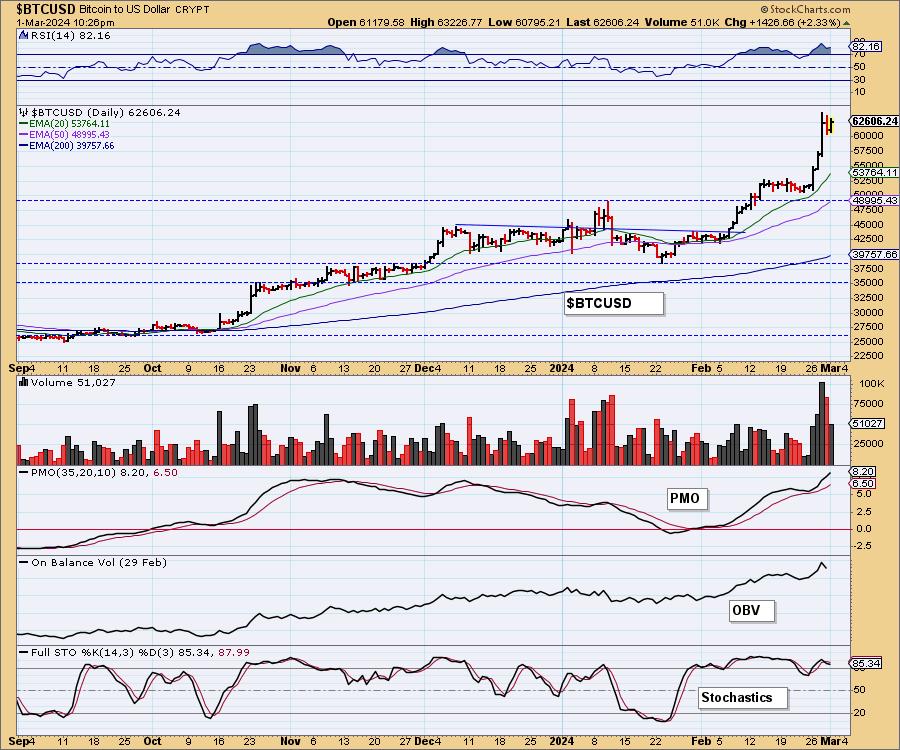Image resolution: width=900 pixels, height=750 pixels.
Task: Click the StockCharts.com copyright label
Action: (805, 9)
